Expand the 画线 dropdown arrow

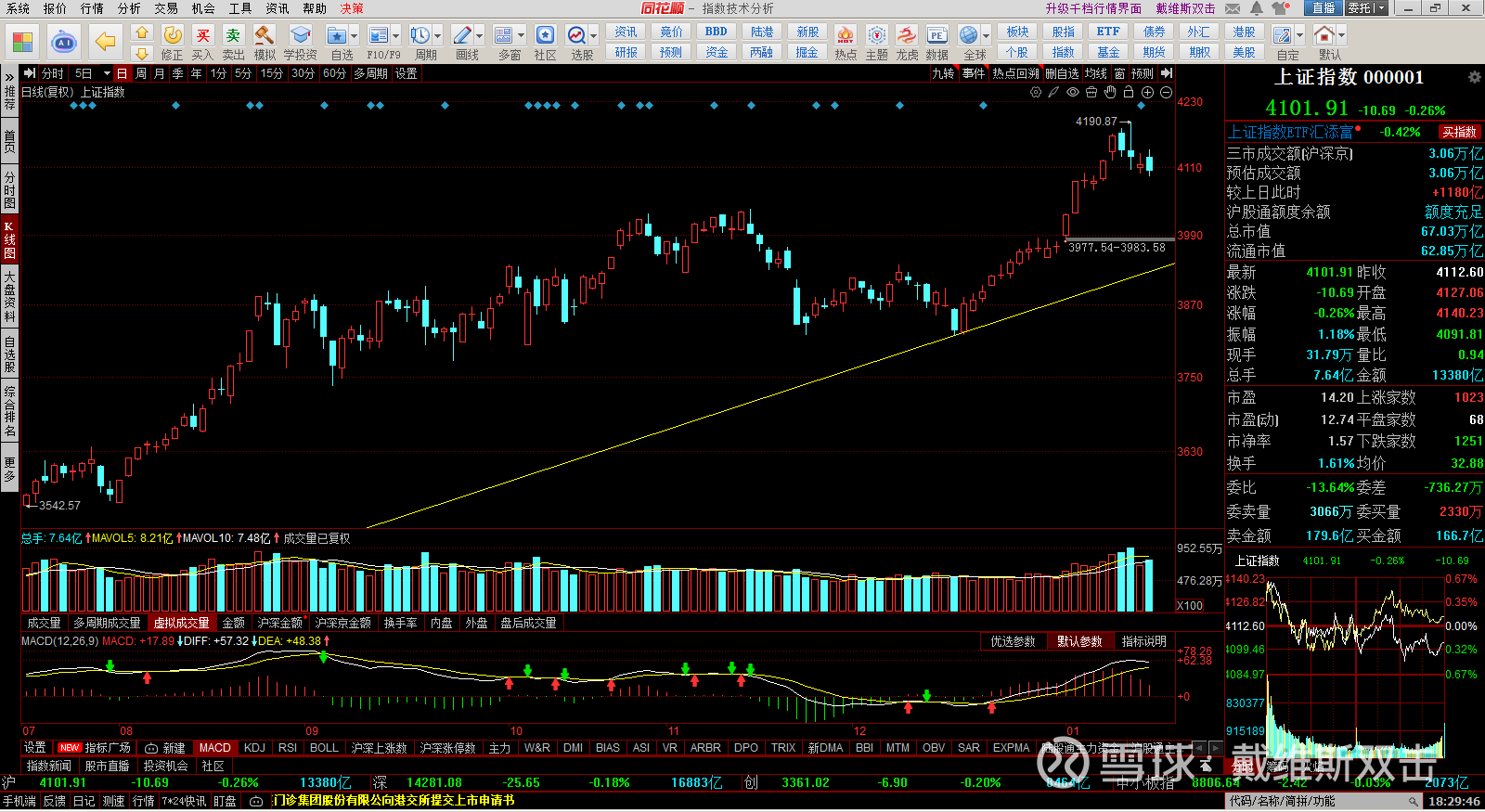click(x=479, y=36)
